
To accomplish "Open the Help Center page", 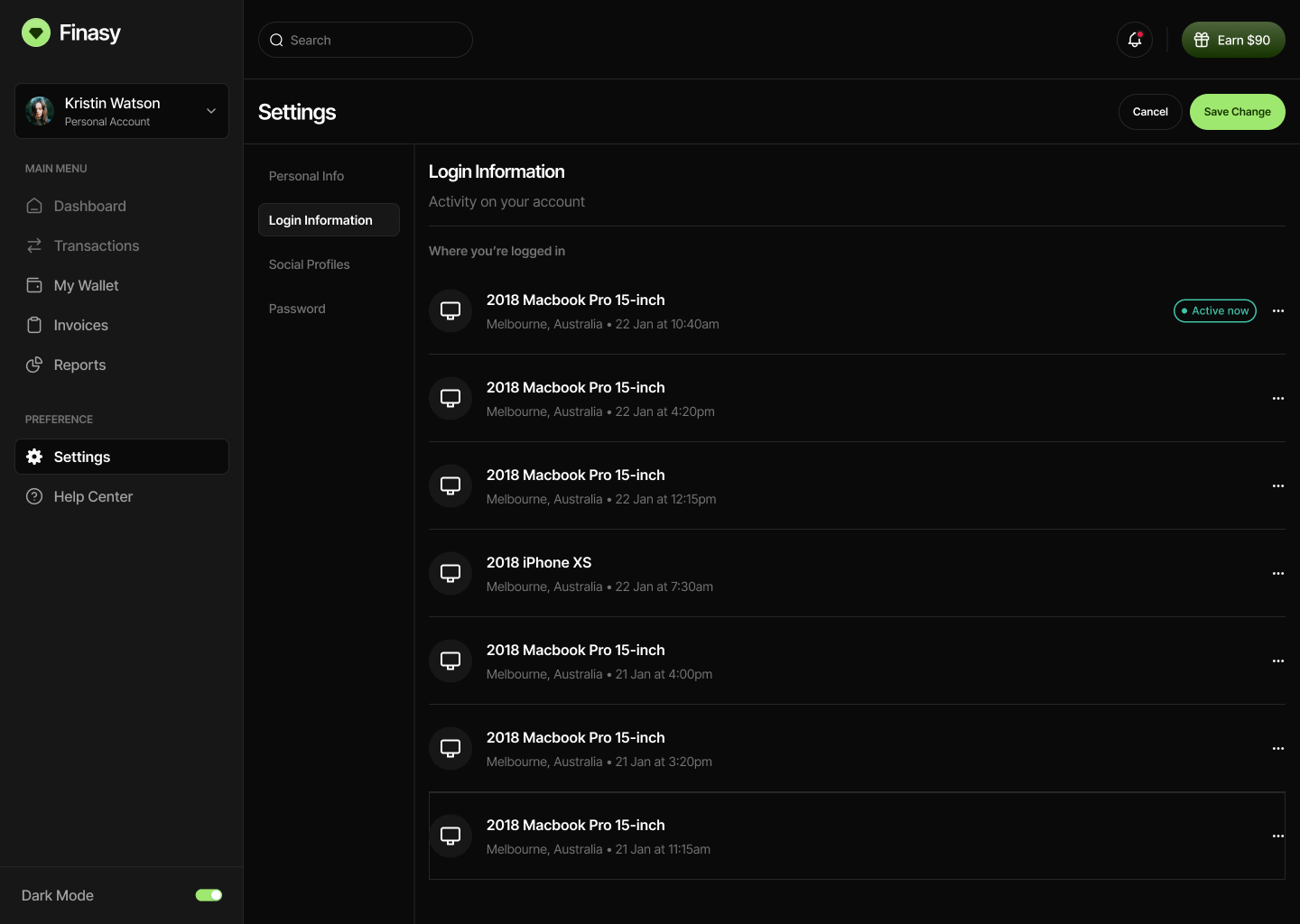I will pos(122,496).
